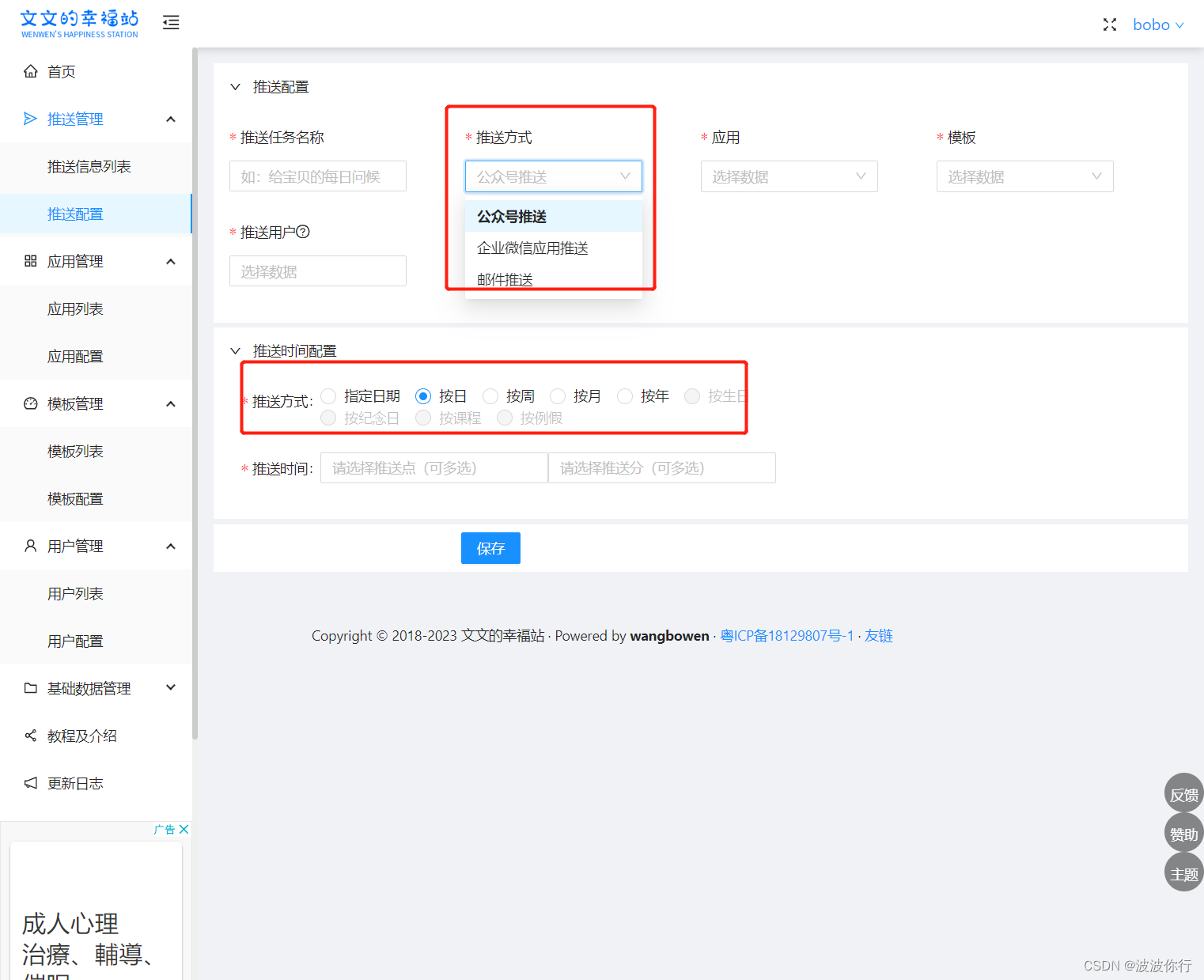Click the grid icon for 应用管理
Image resolution: width=1204 pixels, height=980 pixels.
31,261
